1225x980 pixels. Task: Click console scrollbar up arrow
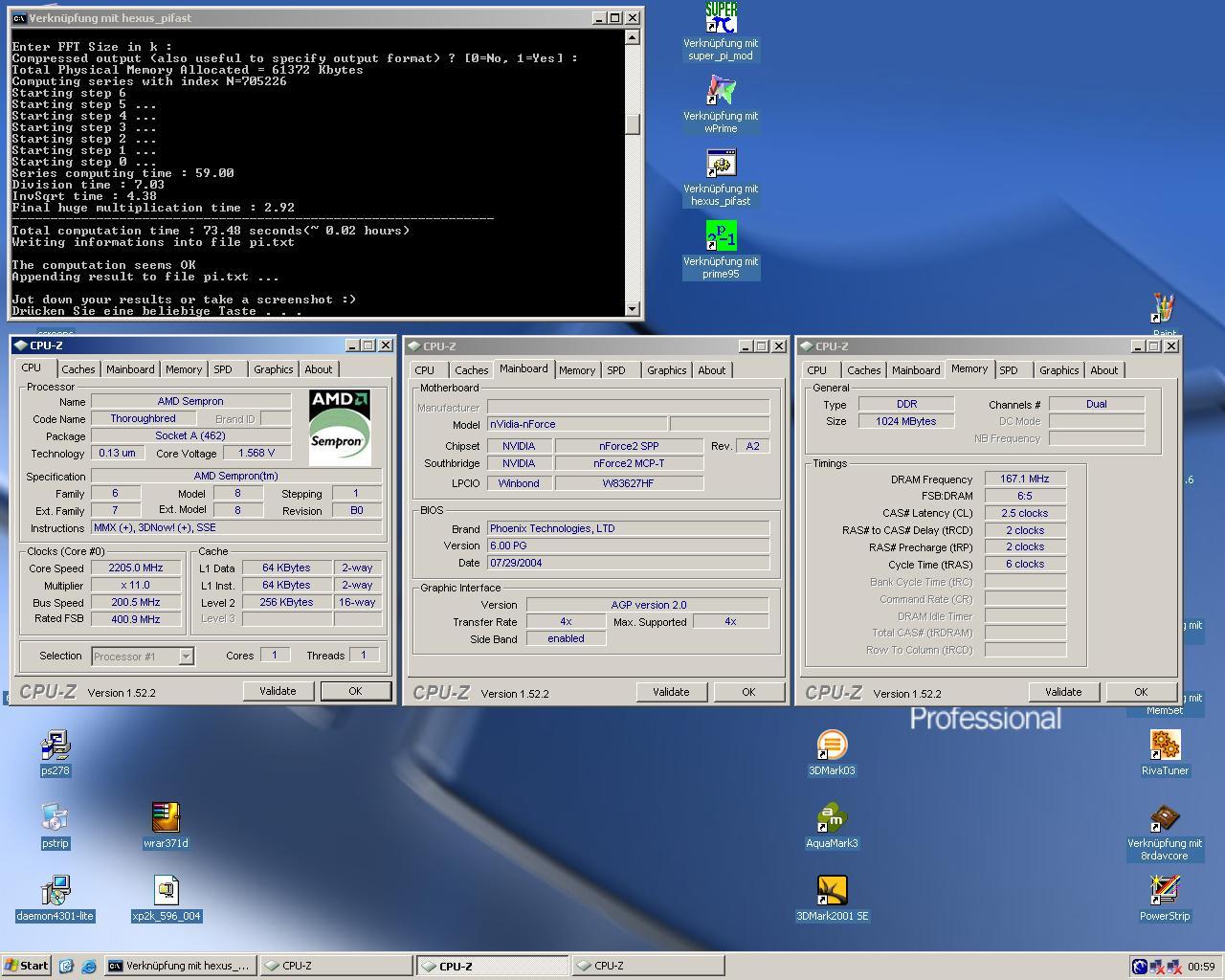632,37
